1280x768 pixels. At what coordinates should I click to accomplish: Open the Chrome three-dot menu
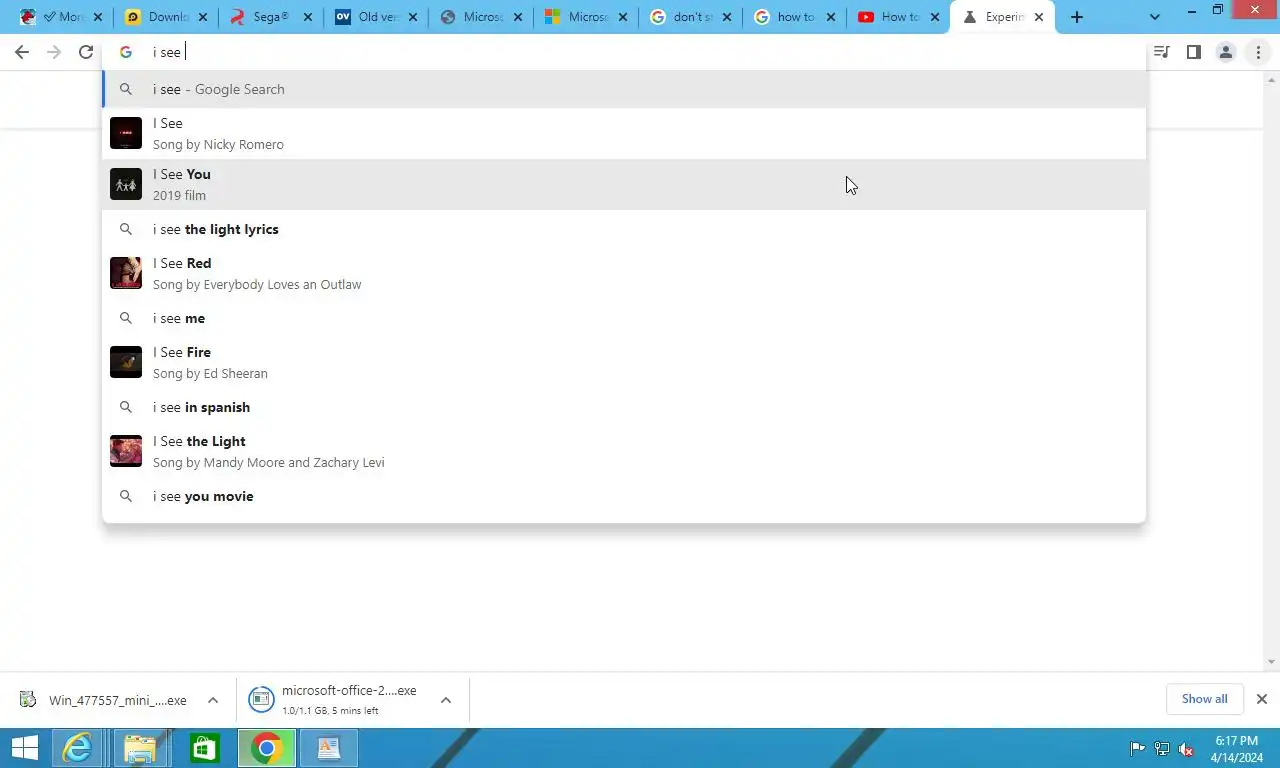click(x=1258, y=52)
